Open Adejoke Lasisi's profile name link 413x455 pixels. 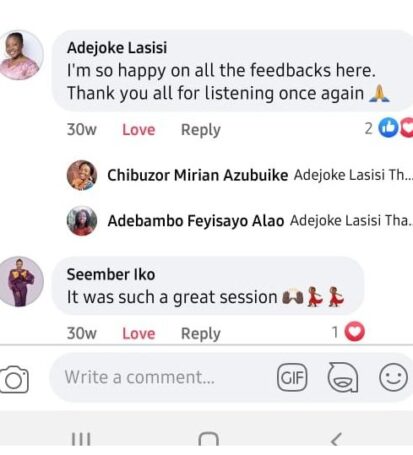point(117,48)
